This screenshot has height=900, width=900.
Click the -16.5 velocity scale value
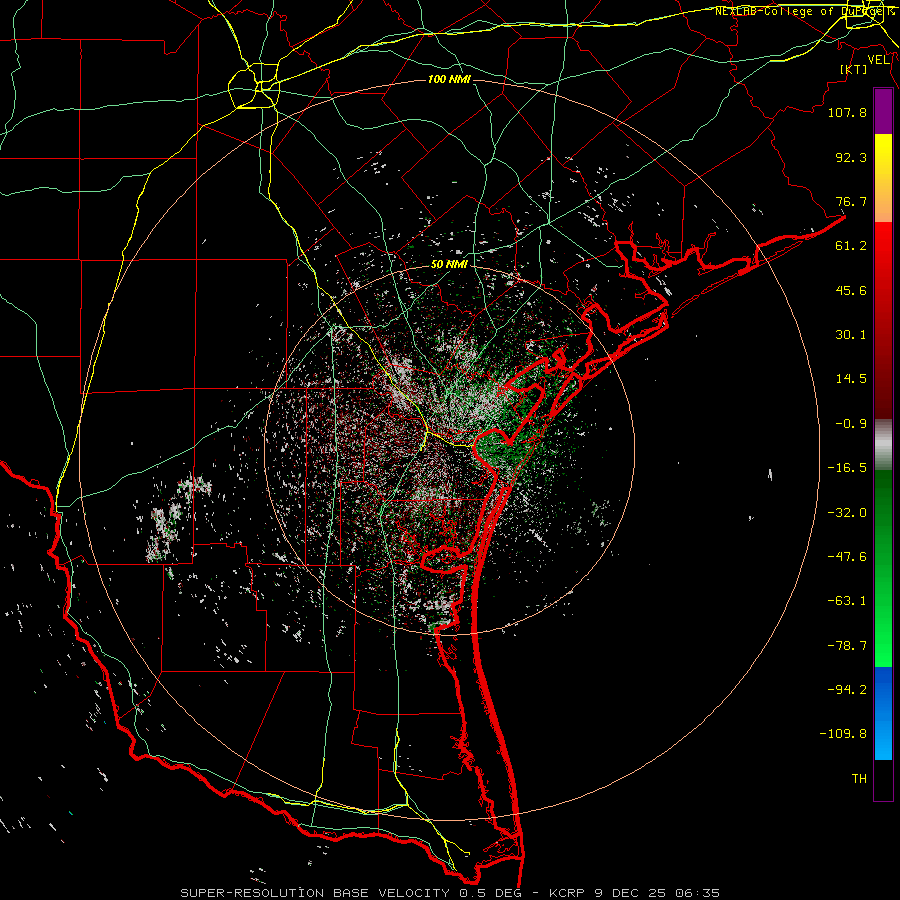847,468
